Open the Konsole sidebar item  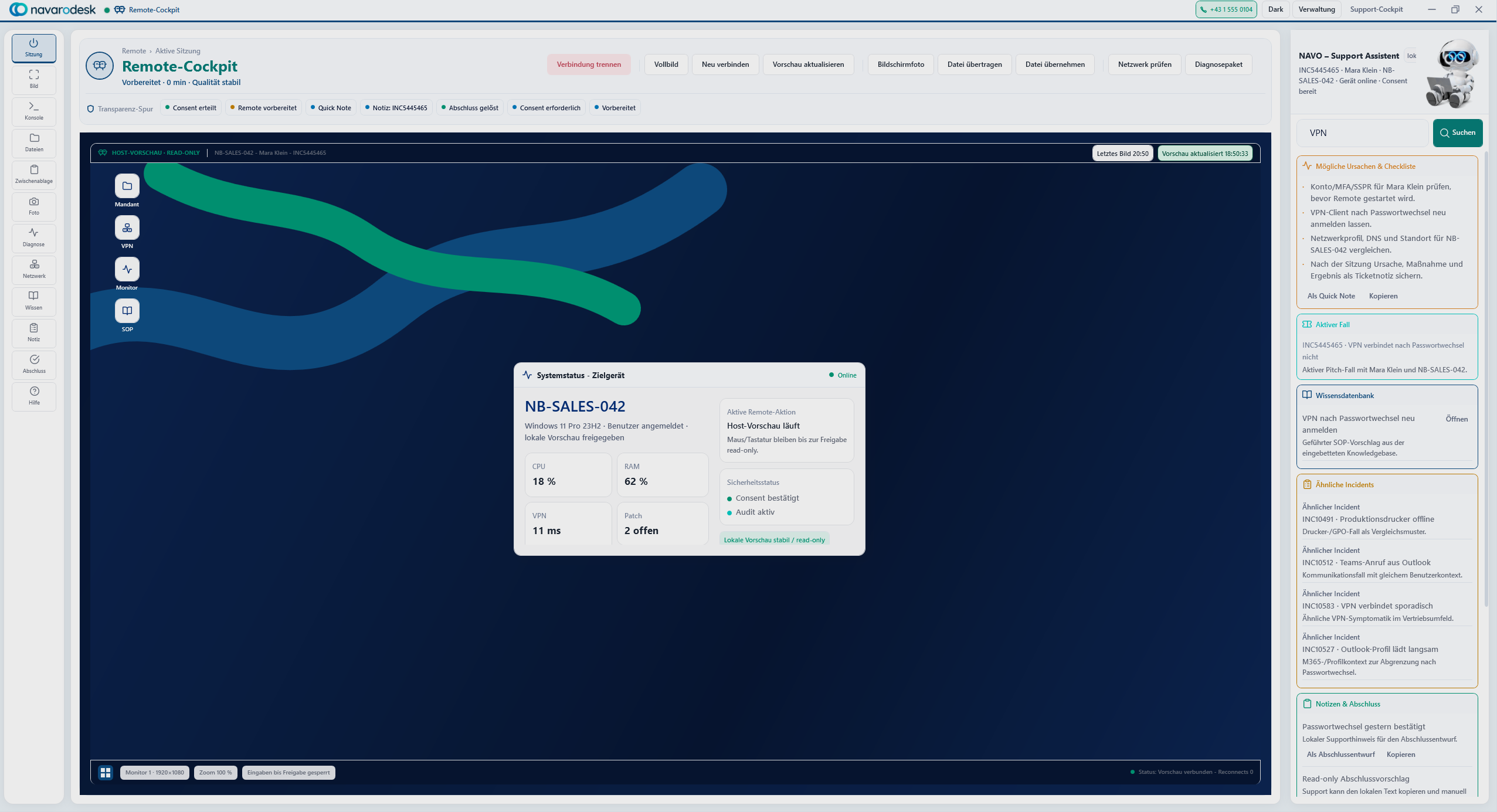(34, 111)
